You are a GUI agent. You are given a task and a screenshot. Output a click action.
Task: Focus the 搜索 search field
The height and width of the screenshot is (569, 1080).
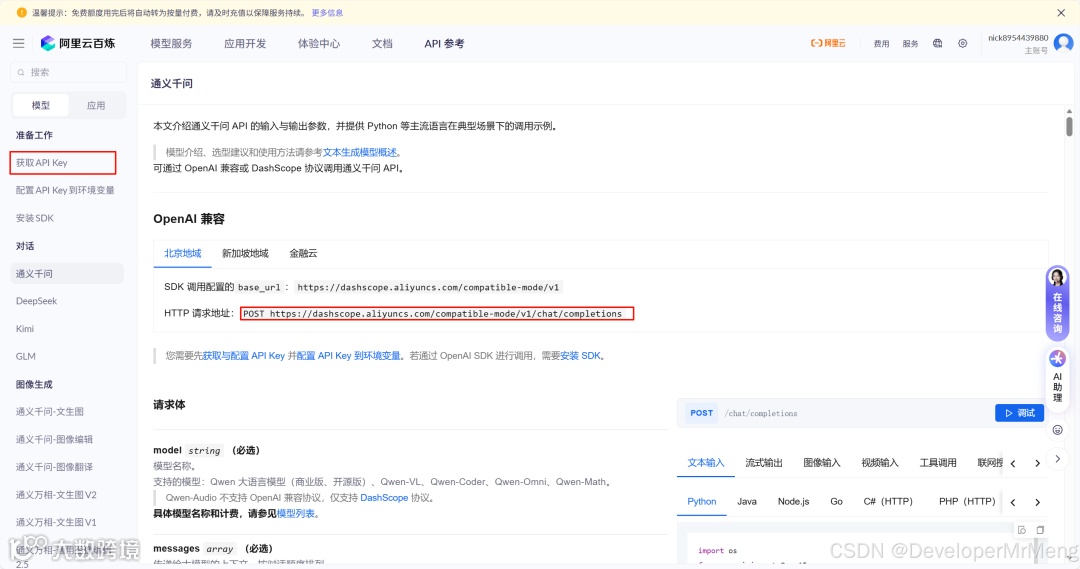click(x=68, y=72)
